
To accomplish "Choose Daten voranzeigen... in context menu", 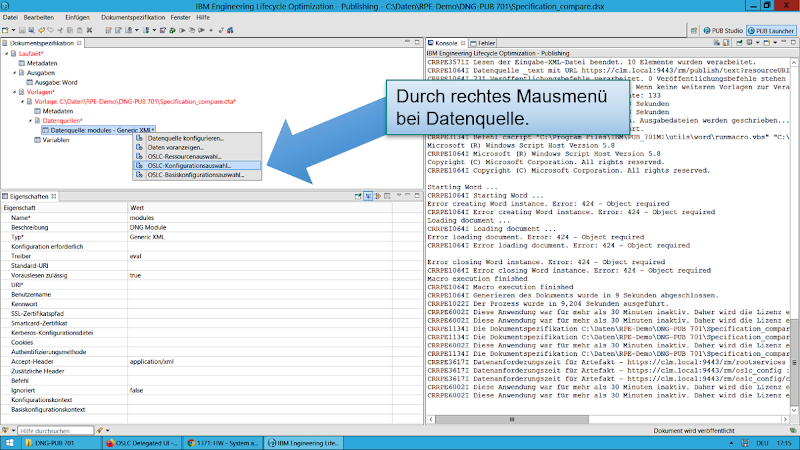I will point(198,147).
